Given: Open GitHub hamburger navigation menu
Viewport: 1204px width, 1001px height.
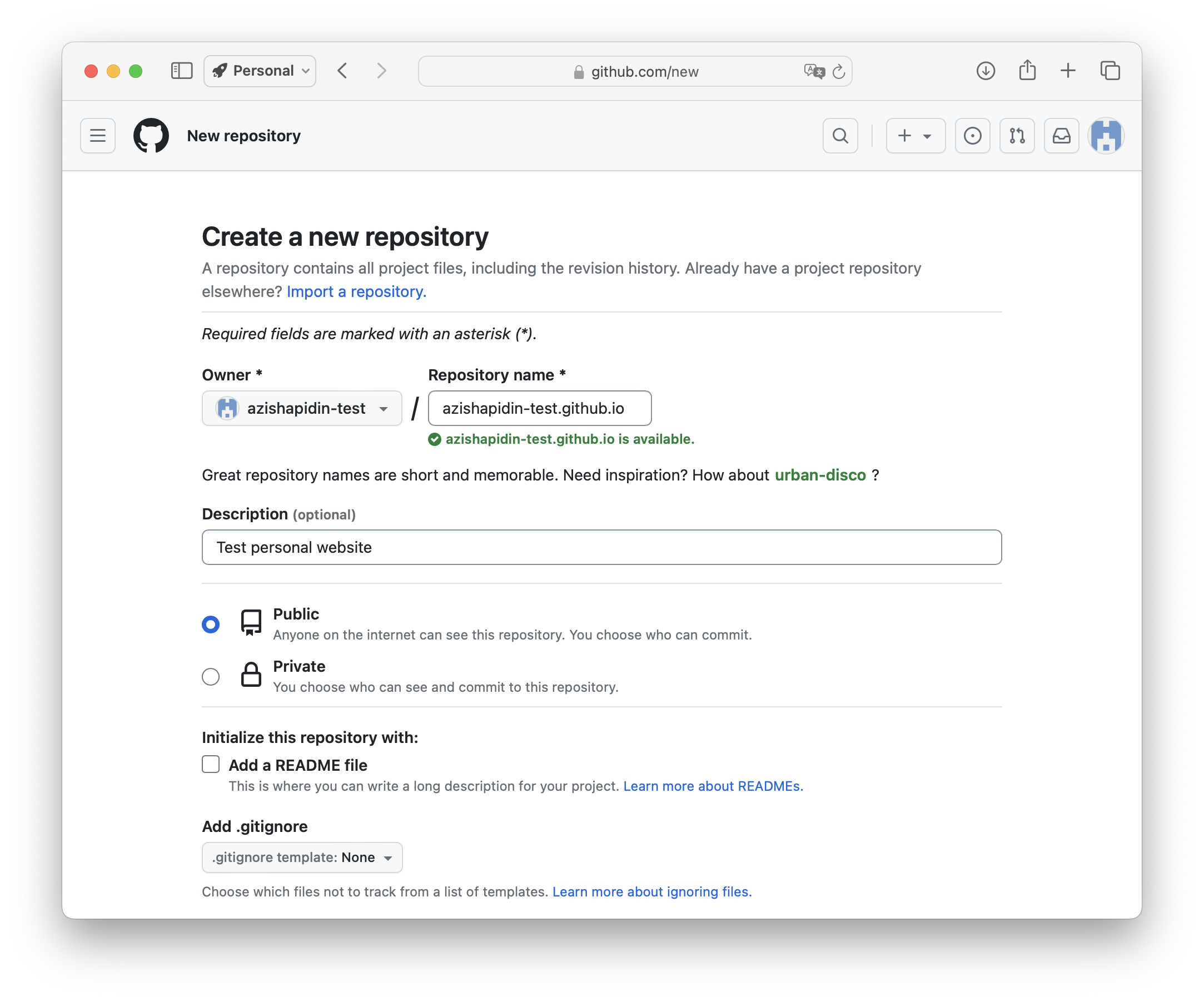Looking at the screenshot, I should pyautogui.click(x=97, y=136).
